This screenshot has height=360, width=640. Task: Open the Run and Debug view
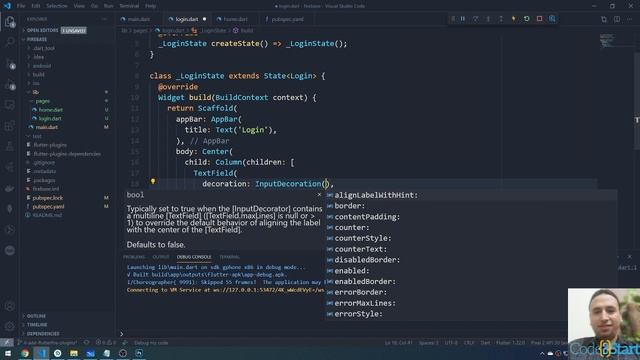tap(10, 84)
